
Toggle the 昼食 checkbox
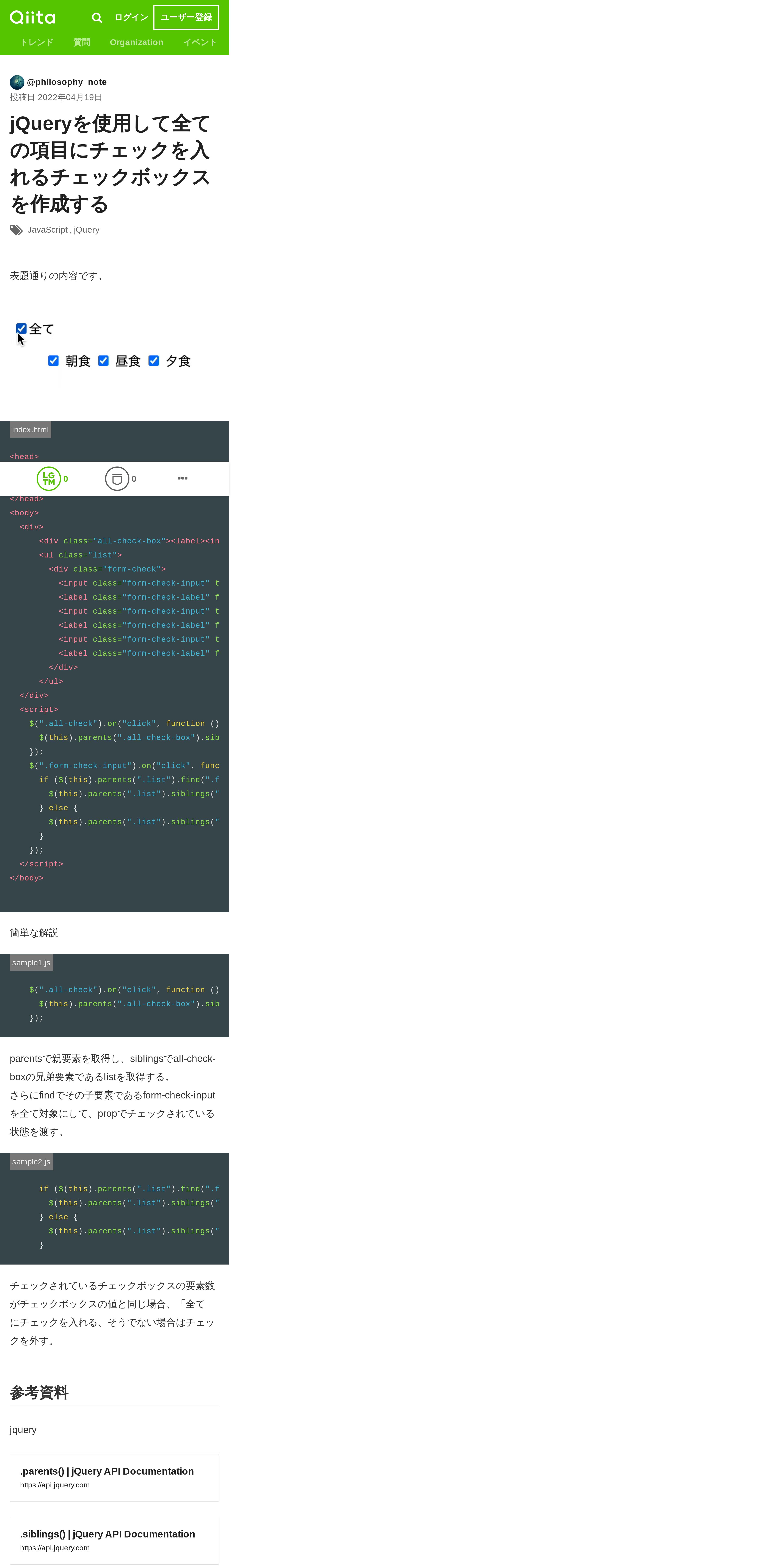click(x=103, y=361)
